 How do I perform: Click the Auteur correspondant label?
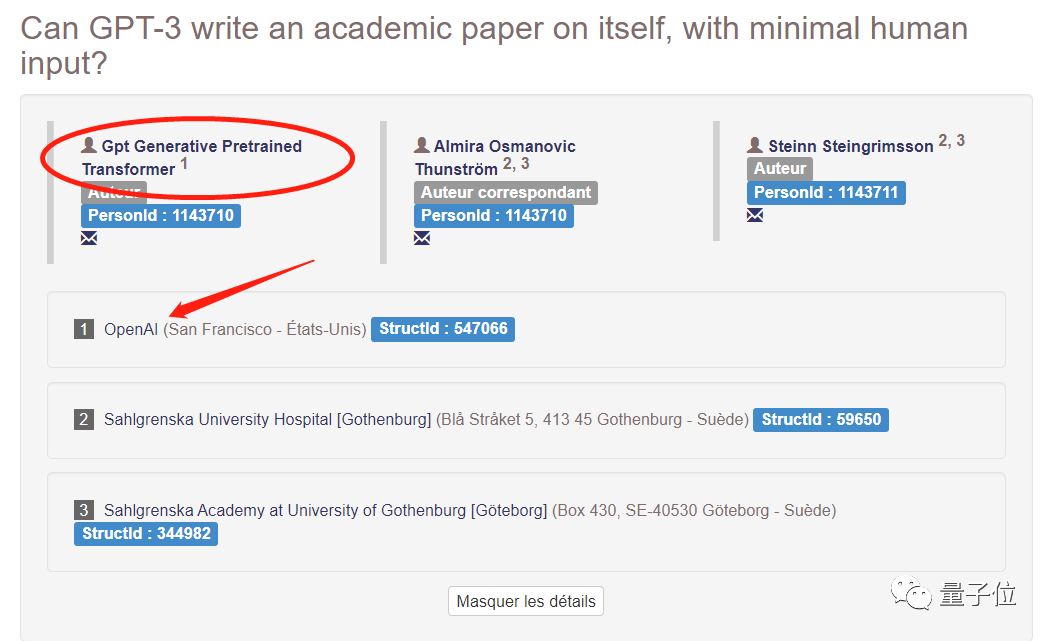coord(505,193)
